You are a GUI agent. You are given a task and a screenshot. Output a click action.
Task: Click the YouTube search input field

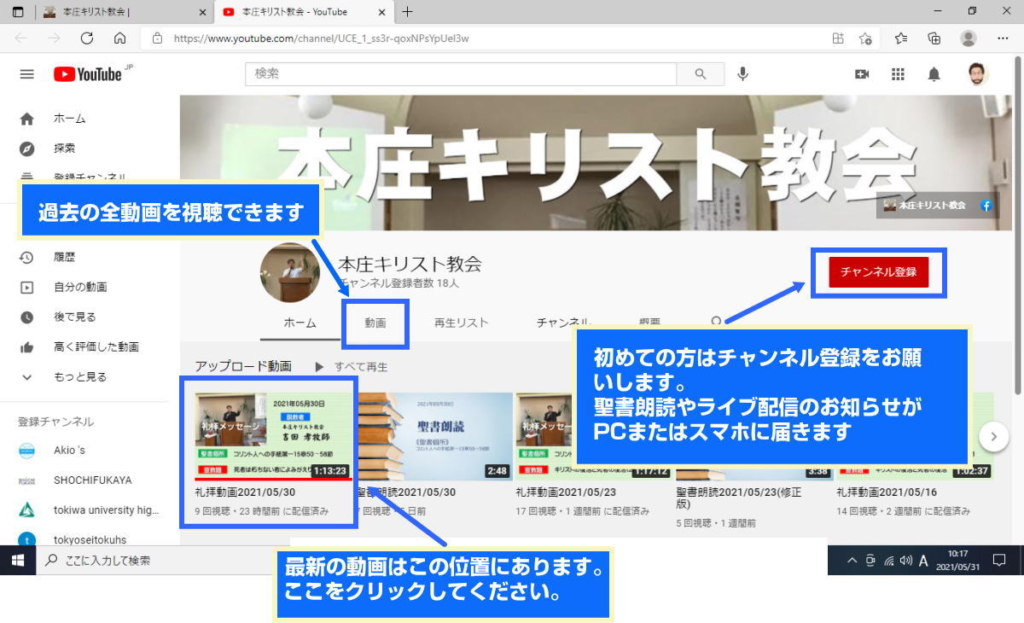(460, 74)
